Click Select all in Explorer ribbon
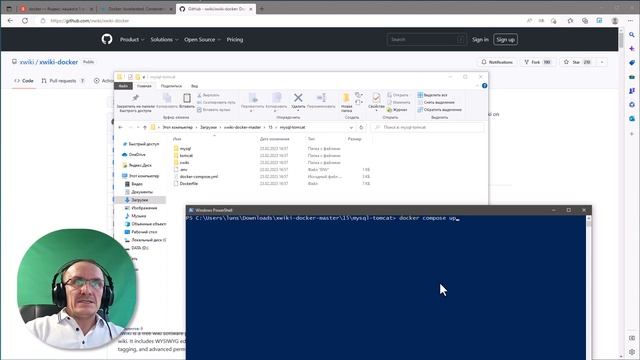This screenshot has height=360, width=640. click(433, 95)
